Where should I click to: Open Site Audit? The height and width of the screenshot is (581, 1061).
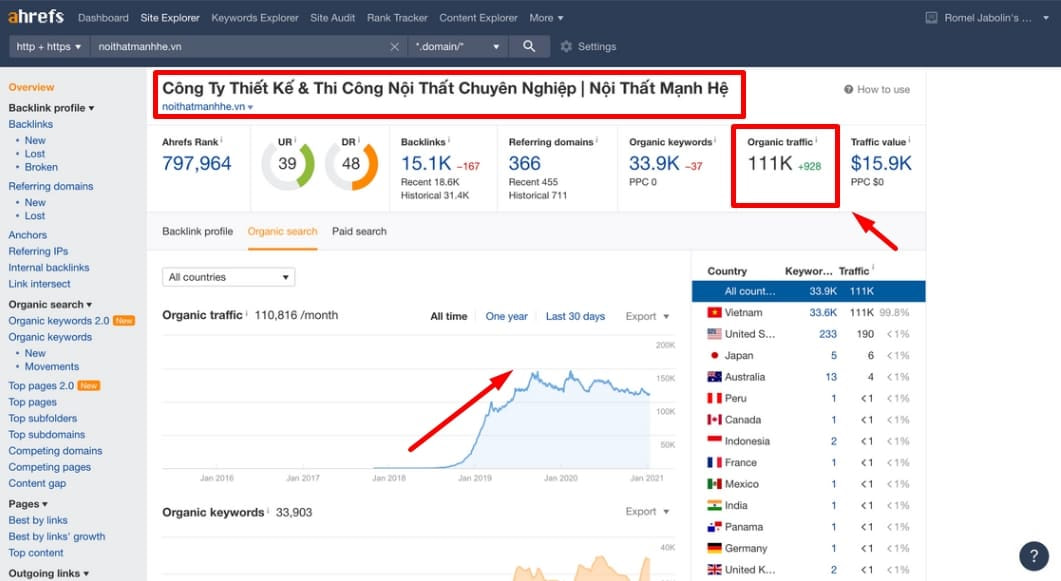click(x=332, y=18)
